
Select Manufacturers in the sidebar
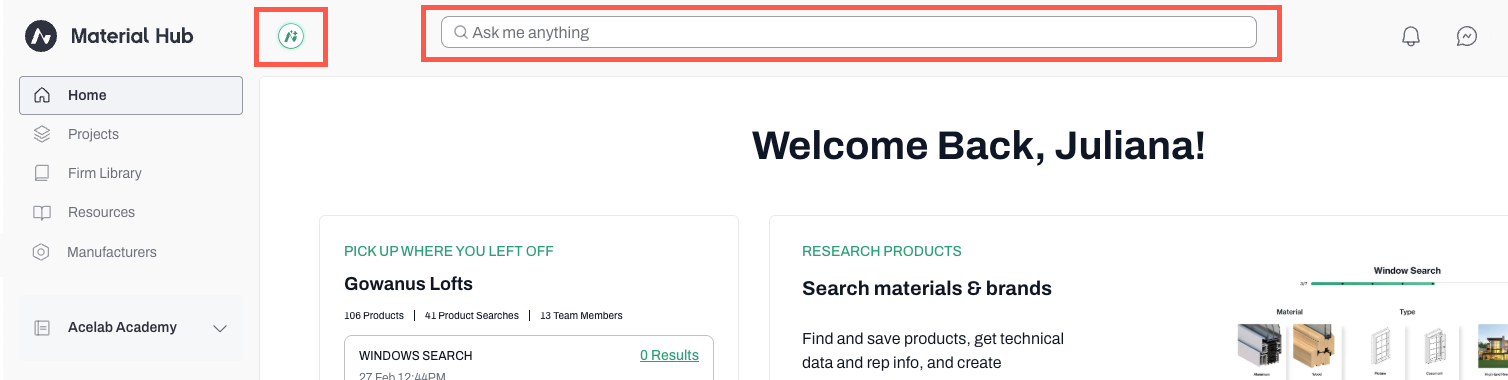[x=131, y=252]
